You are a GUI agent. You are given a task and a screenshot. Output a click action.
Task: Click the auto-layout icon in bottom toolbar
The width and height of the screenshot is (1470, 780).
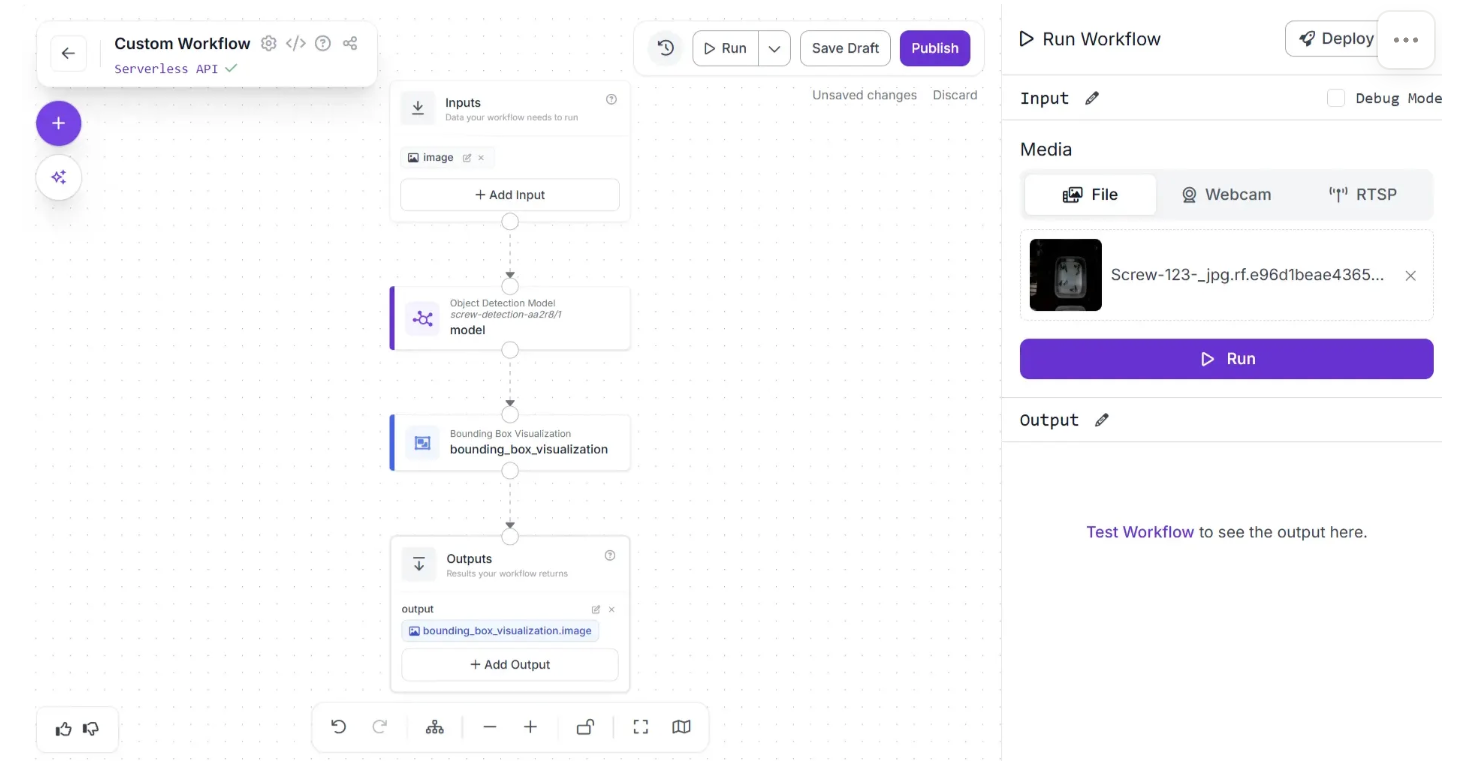click(435, 727)
